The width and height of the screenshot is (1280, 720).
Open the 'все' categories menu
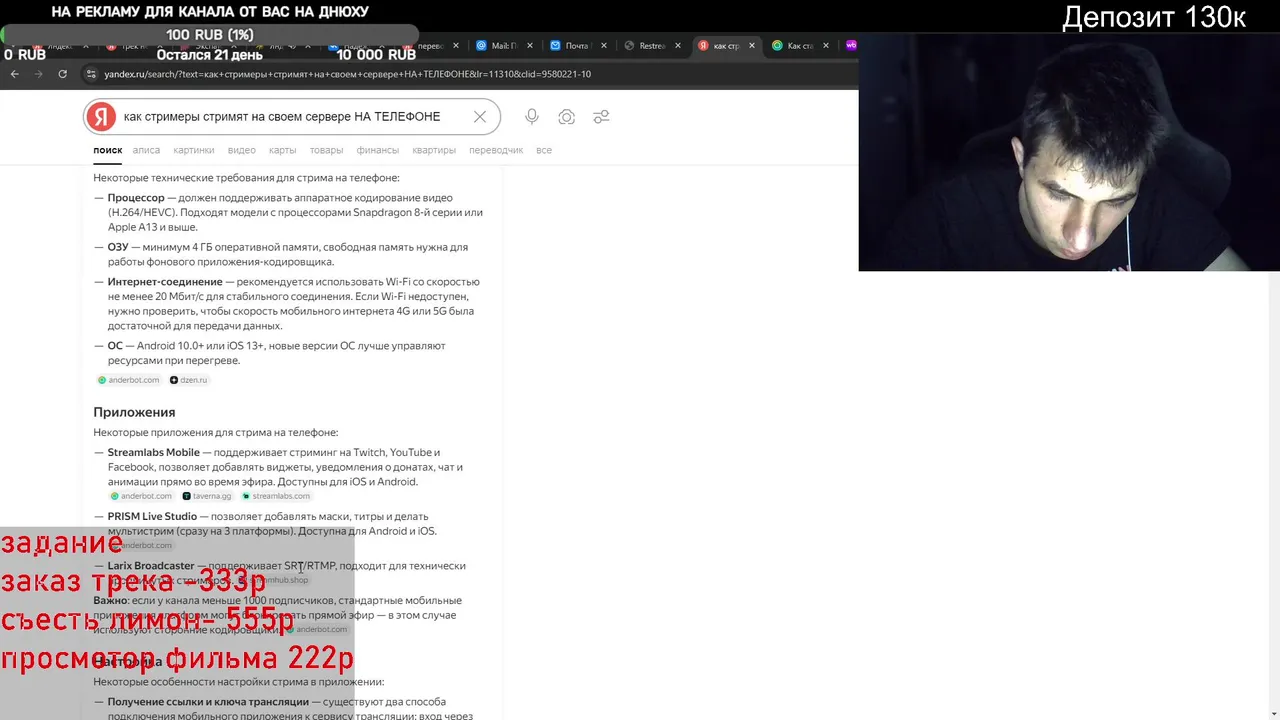[x=544, y=150]
